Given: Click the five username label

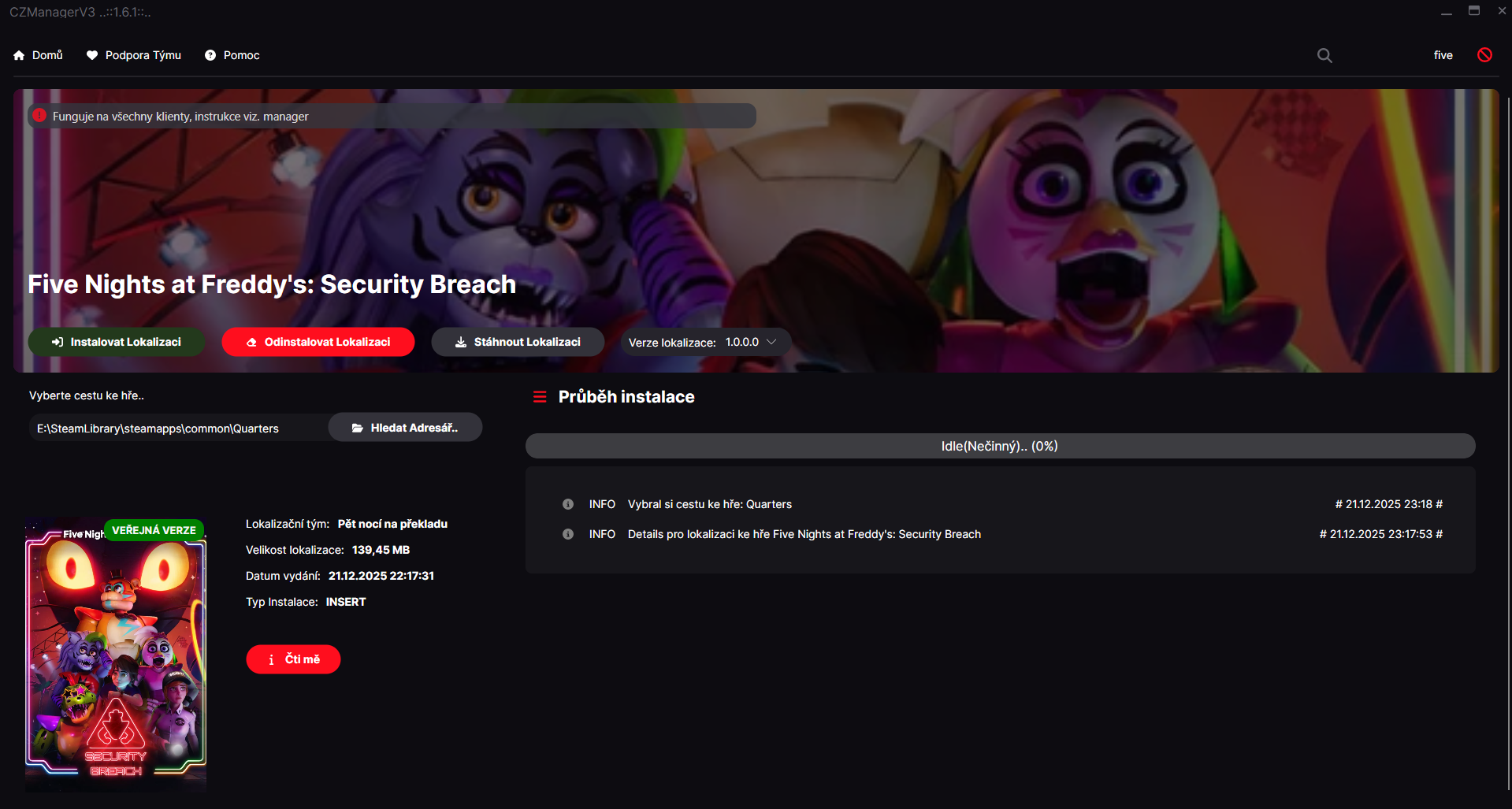Looking at the screenshot, I should tap(1443, 55).
